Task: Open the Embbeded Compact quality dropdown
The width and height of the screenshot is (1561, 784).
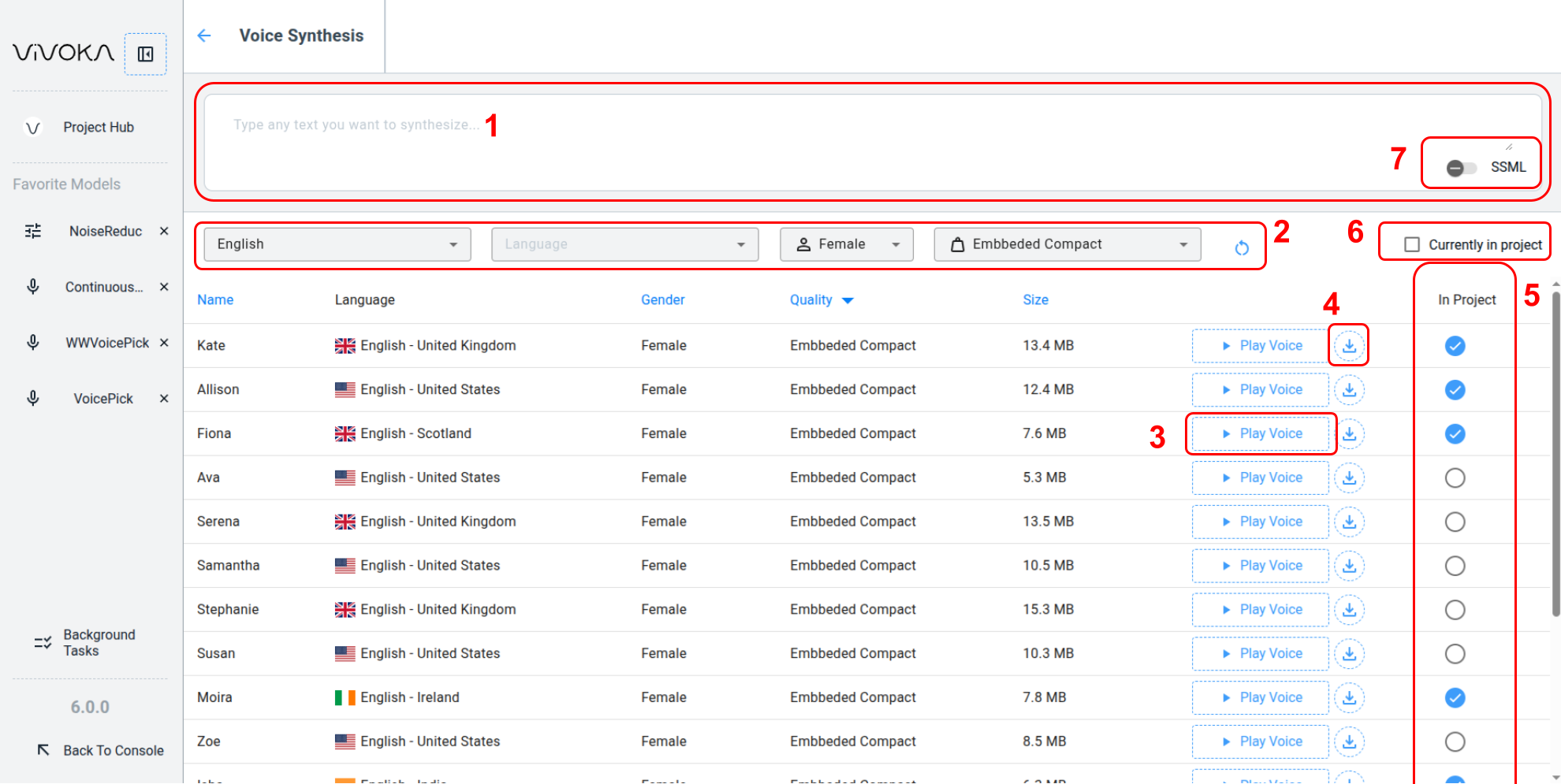Action: [x=1067, y=244]
